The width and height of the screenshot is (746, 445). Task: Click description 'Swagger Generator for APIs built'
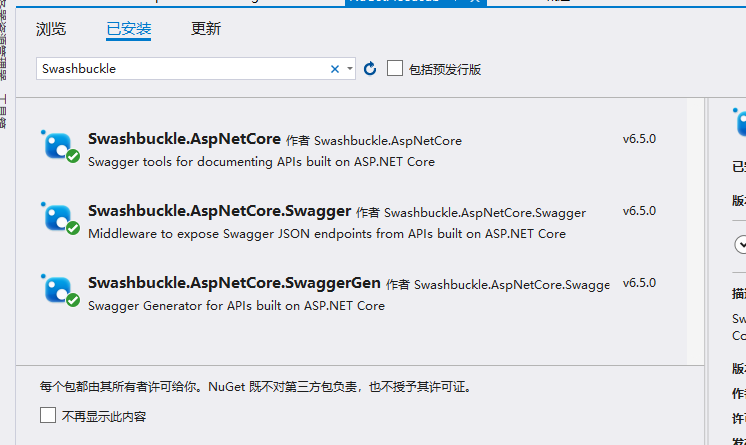click(x=236, y=306)
